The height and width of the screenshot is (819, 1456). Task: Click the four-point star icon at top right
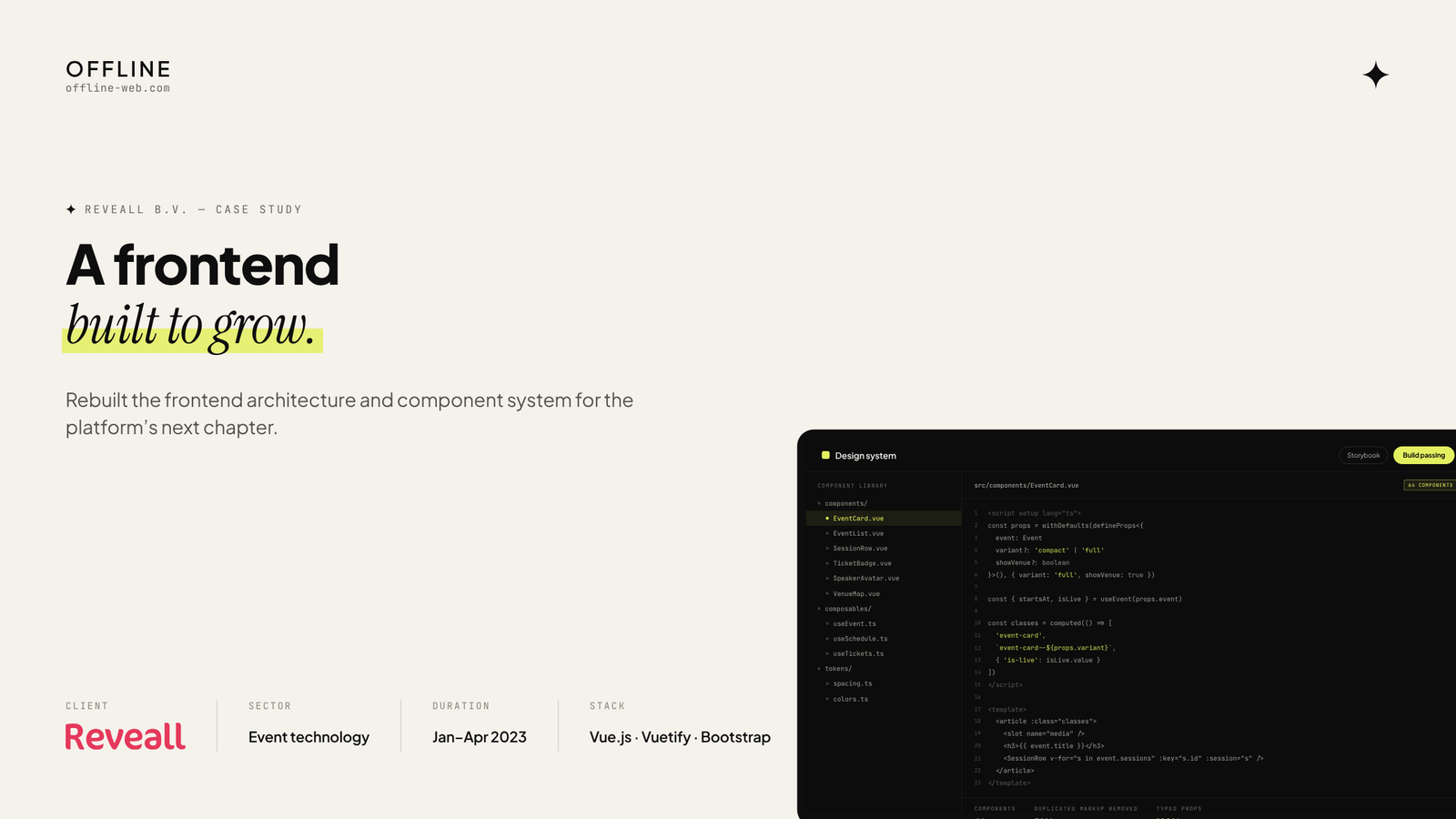point(1376,75)
